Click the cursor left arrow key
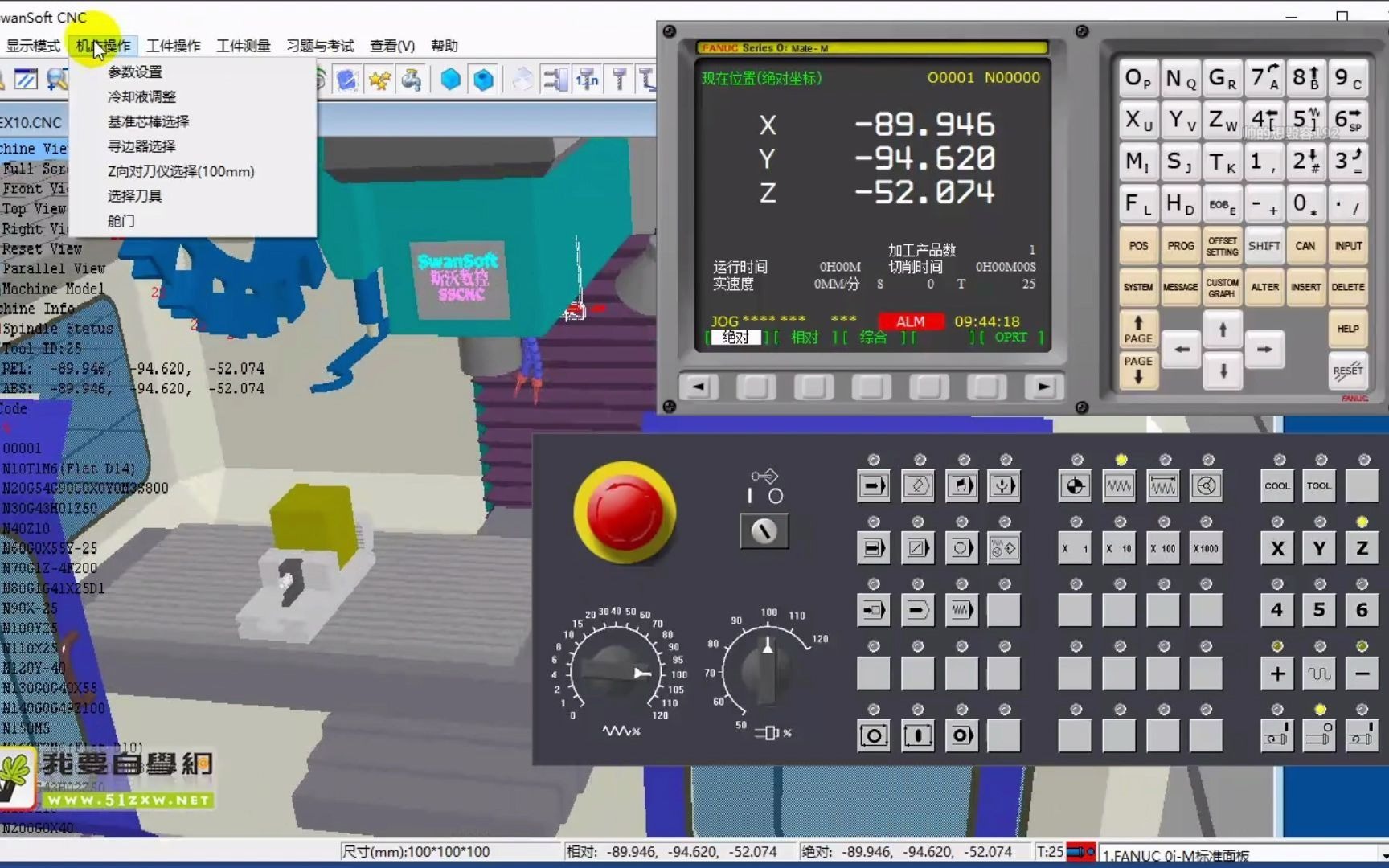 (1181, 350)
